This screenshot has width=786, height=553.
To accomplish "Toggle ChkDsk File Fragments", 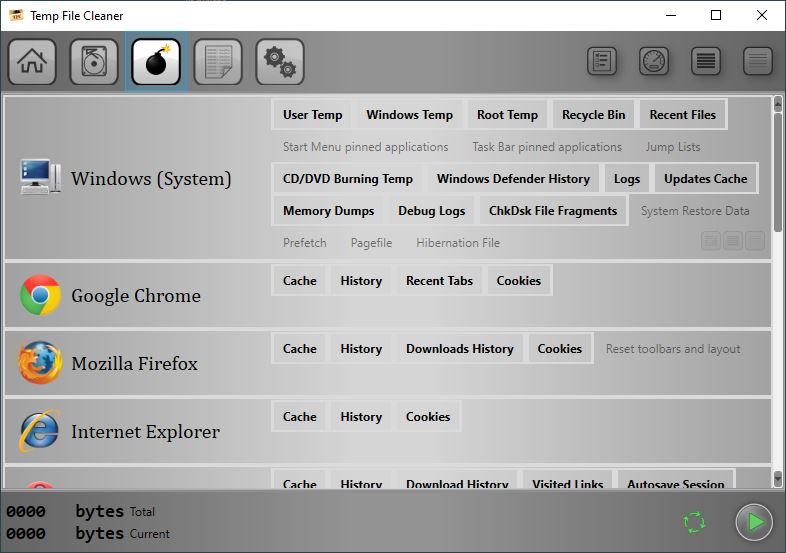I will point(553,211).
